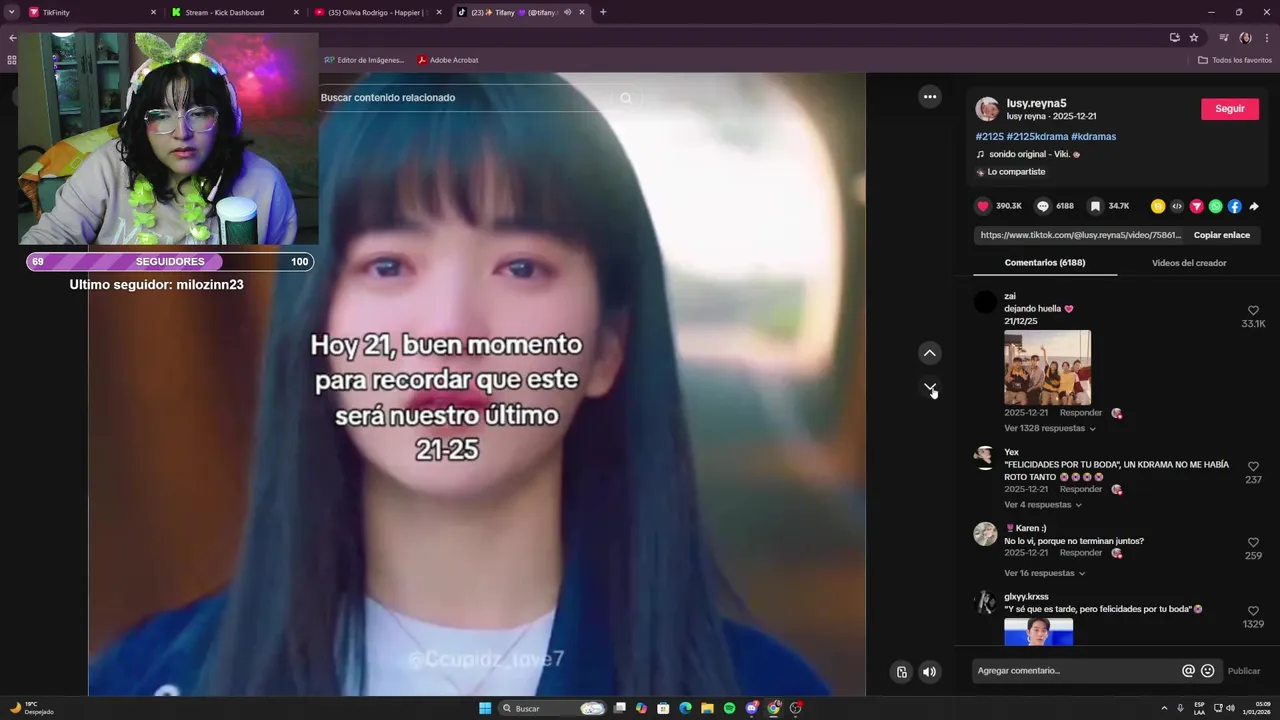Viewport: 1280px width, 720px height.
Task: Open the photo attached to zai's comment
Action: click(1047, 367)
